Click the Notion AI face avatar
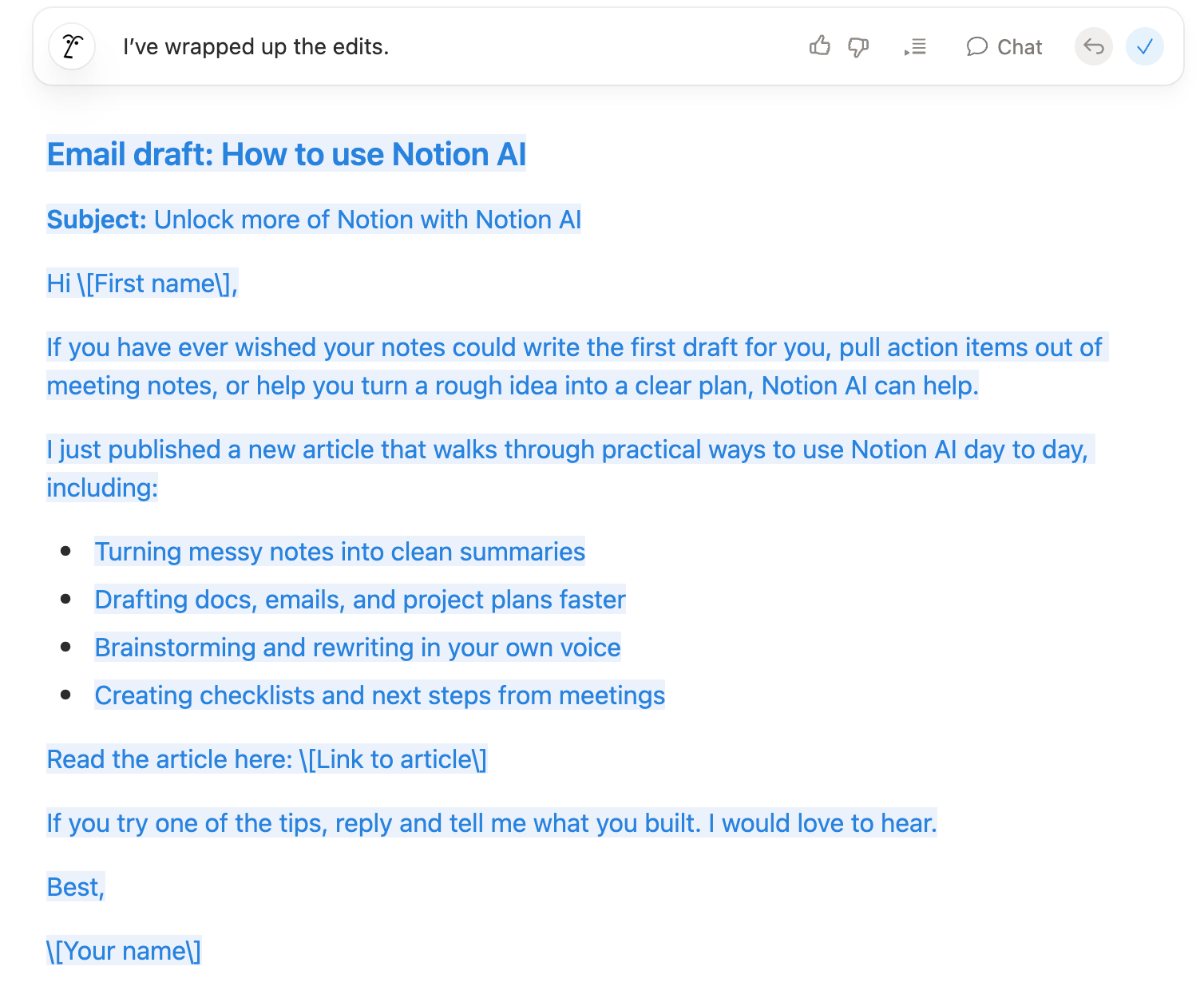 coord(71,46)
